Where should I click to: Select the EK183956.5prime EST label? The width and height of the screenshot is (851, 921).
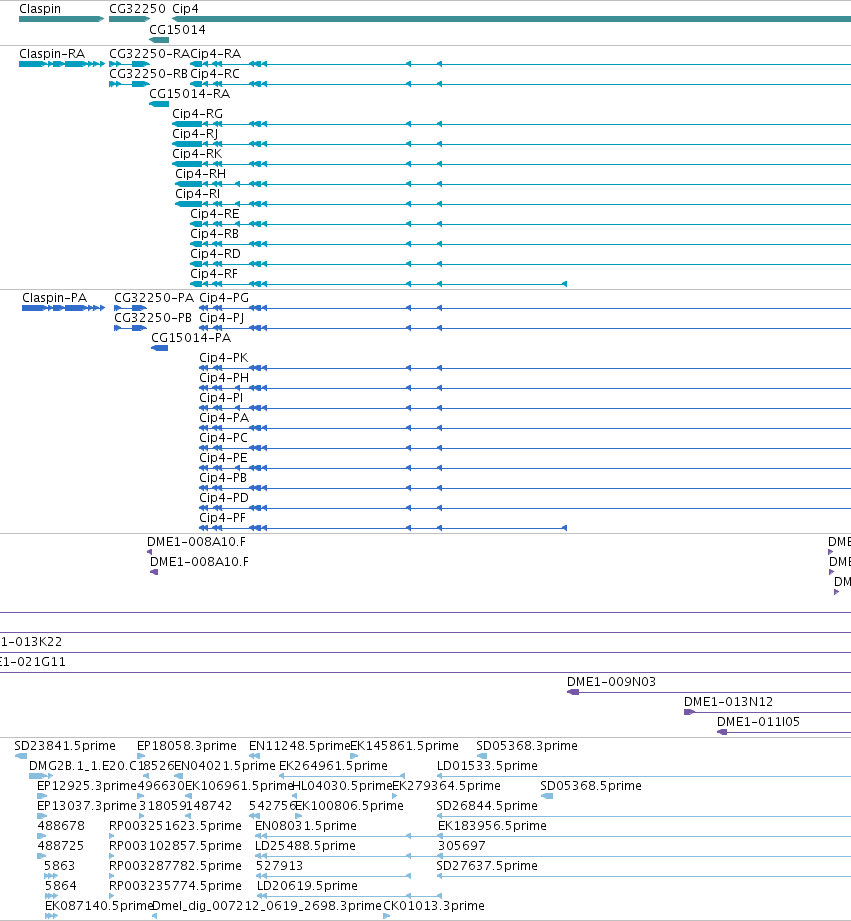point(492,826)
